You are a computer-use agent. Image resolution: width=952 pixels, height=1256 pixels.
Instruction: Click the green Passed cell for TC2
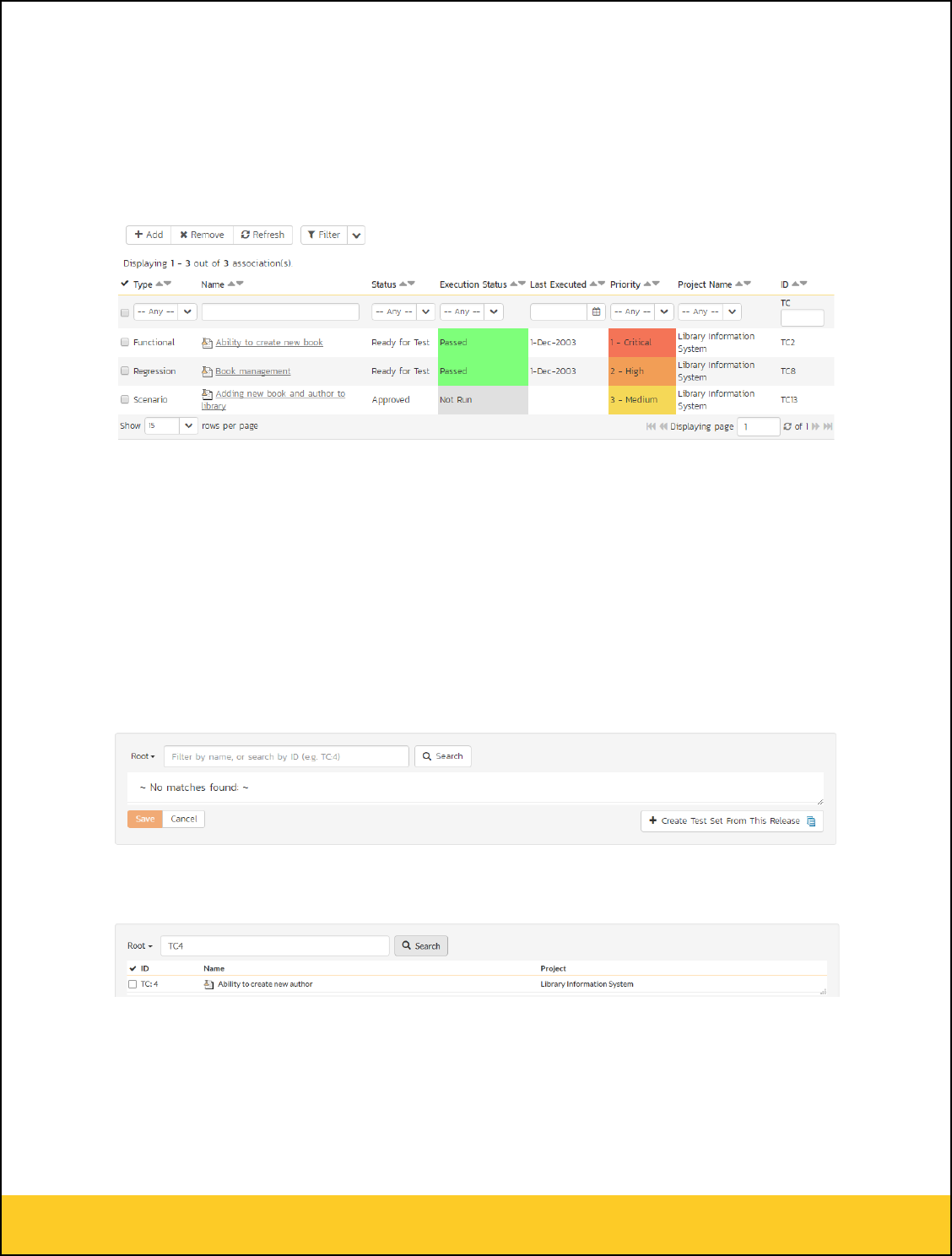pyautogui.click(x=483, y=343)
